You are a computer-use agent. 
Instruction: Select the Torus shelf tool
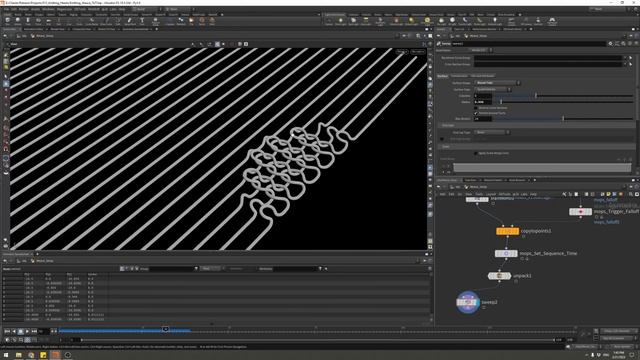[38, 21]
